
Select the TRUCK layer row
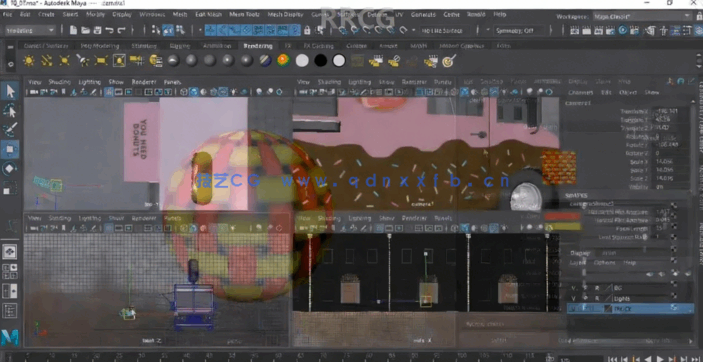pyautogui.click(x=630, y=309)
